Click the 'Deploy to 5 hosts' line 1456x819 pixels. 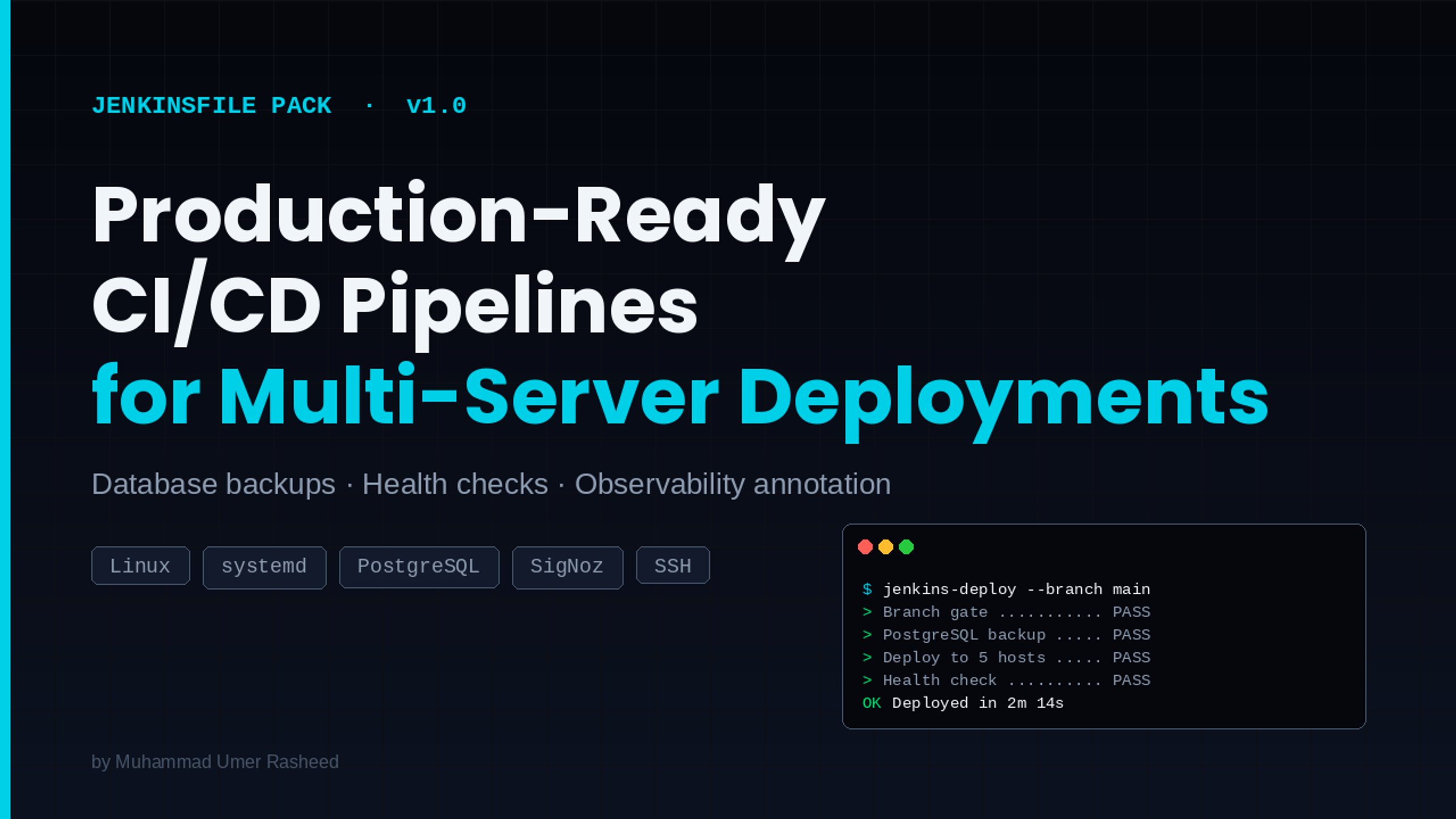click(x=1007, y=657)
